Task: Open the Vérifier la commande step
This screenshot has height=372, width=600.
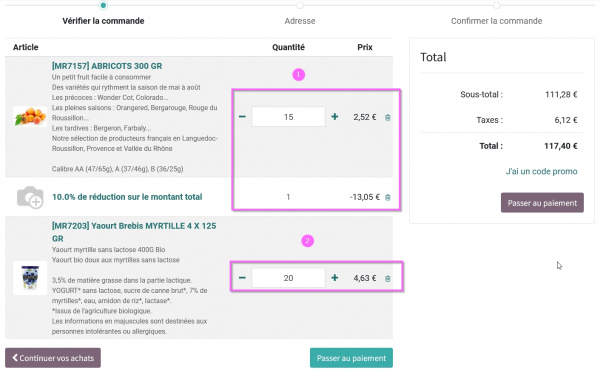Action: click(103, 21)
